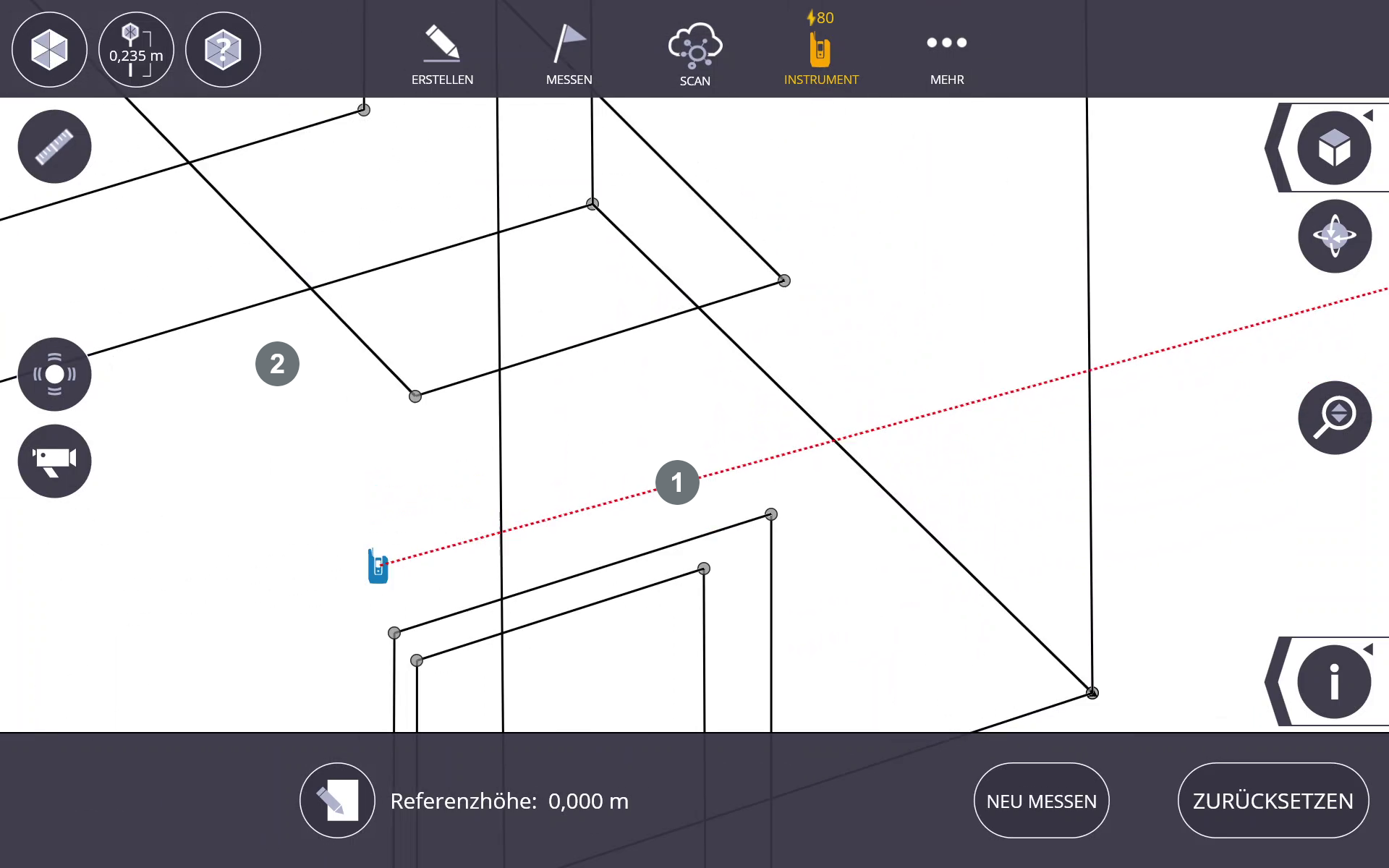Open the SCAN cloud menu
The width and height of the screenshot is (1389, 868).
point(694,56)
